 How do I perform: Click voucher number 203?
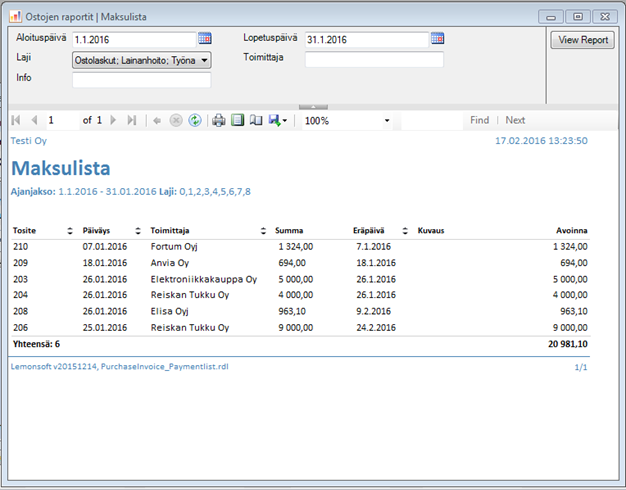(x=20, y=279)
